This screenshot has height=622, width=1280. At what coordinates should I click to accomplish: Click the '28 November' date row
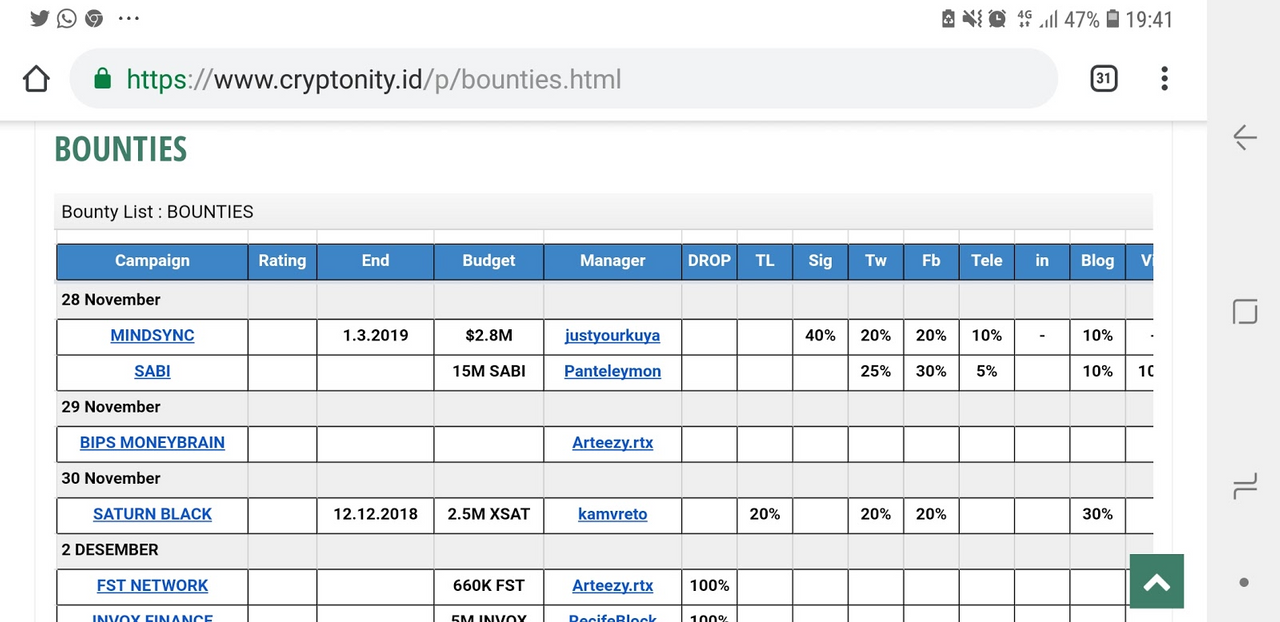point(605,300)
